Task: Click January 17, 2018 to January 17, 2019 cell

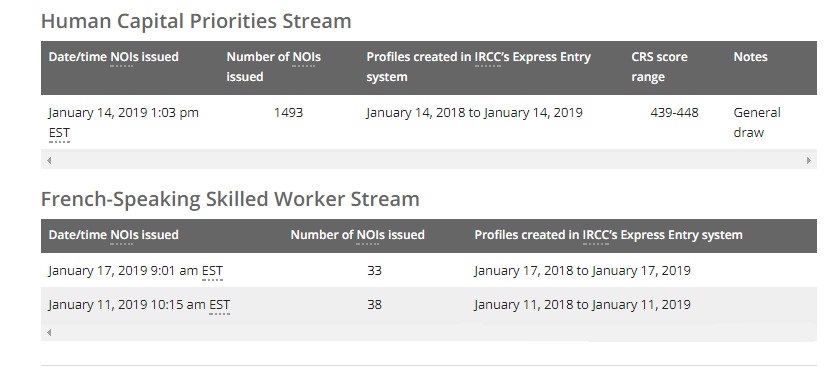Action: coord(582,271)
